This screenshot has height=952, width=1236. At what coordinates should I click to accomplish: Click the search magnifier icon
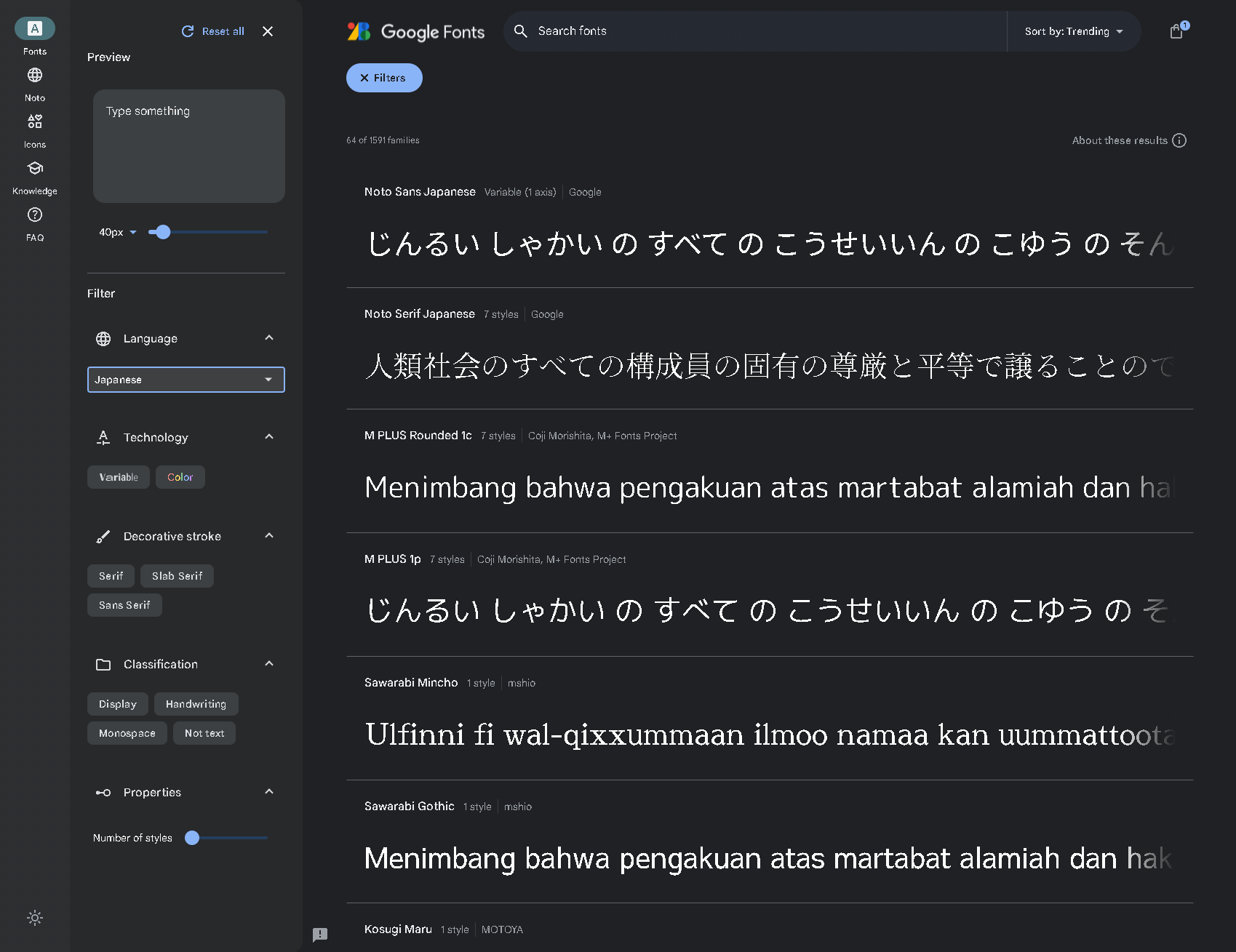521,31
